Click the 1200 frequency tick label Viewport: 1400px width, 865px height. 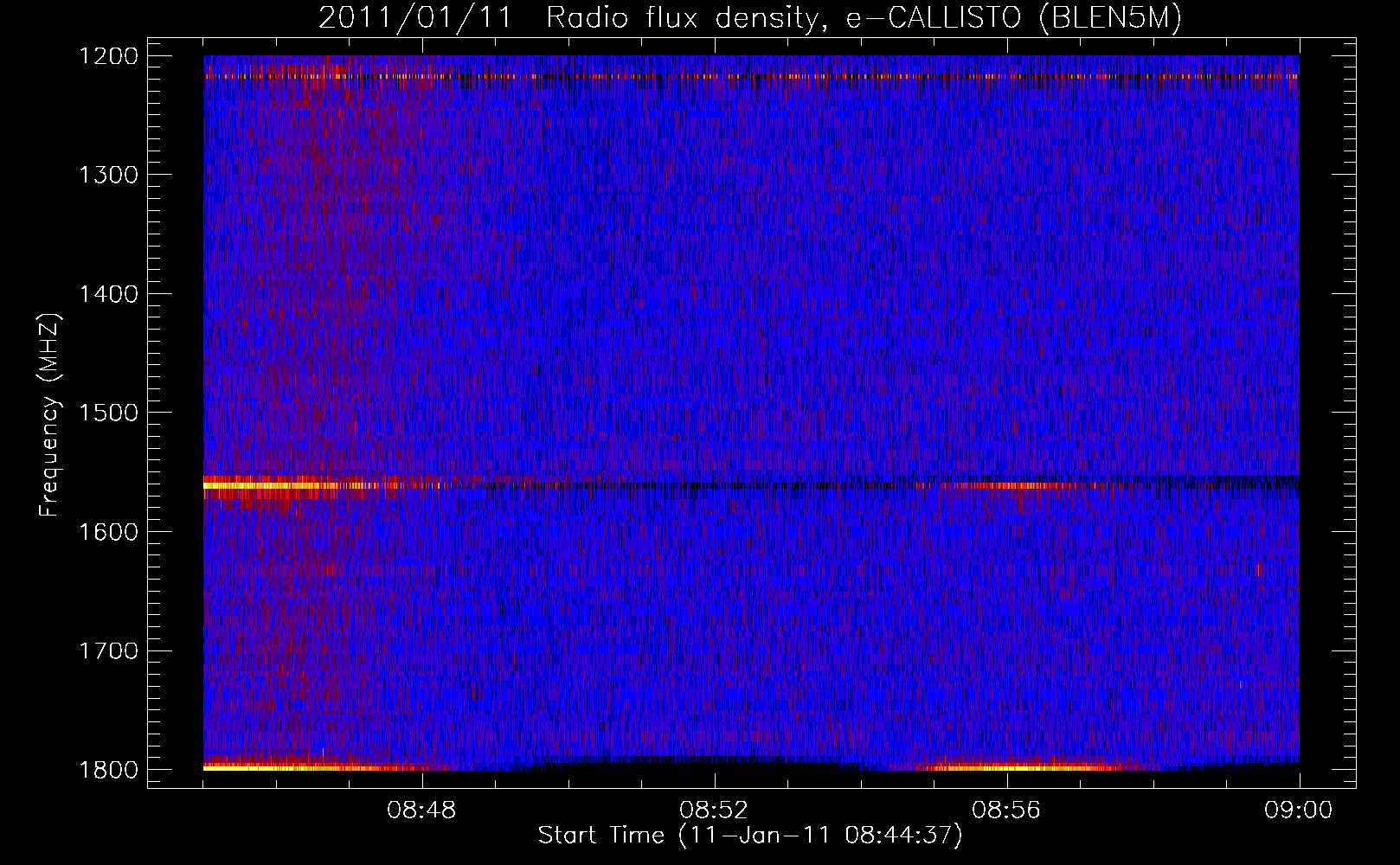point(108,56)
